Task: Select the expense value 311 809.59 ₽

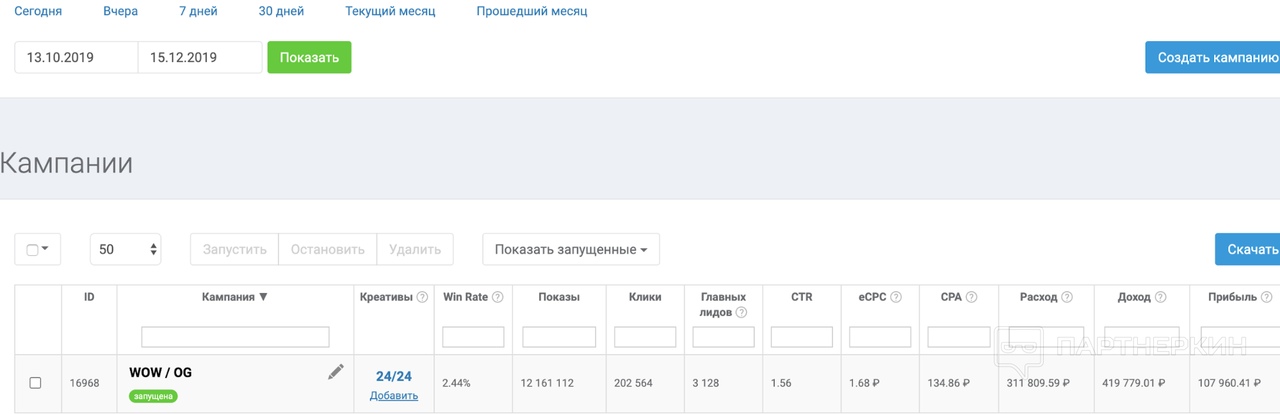Action: click(1038, 383)
